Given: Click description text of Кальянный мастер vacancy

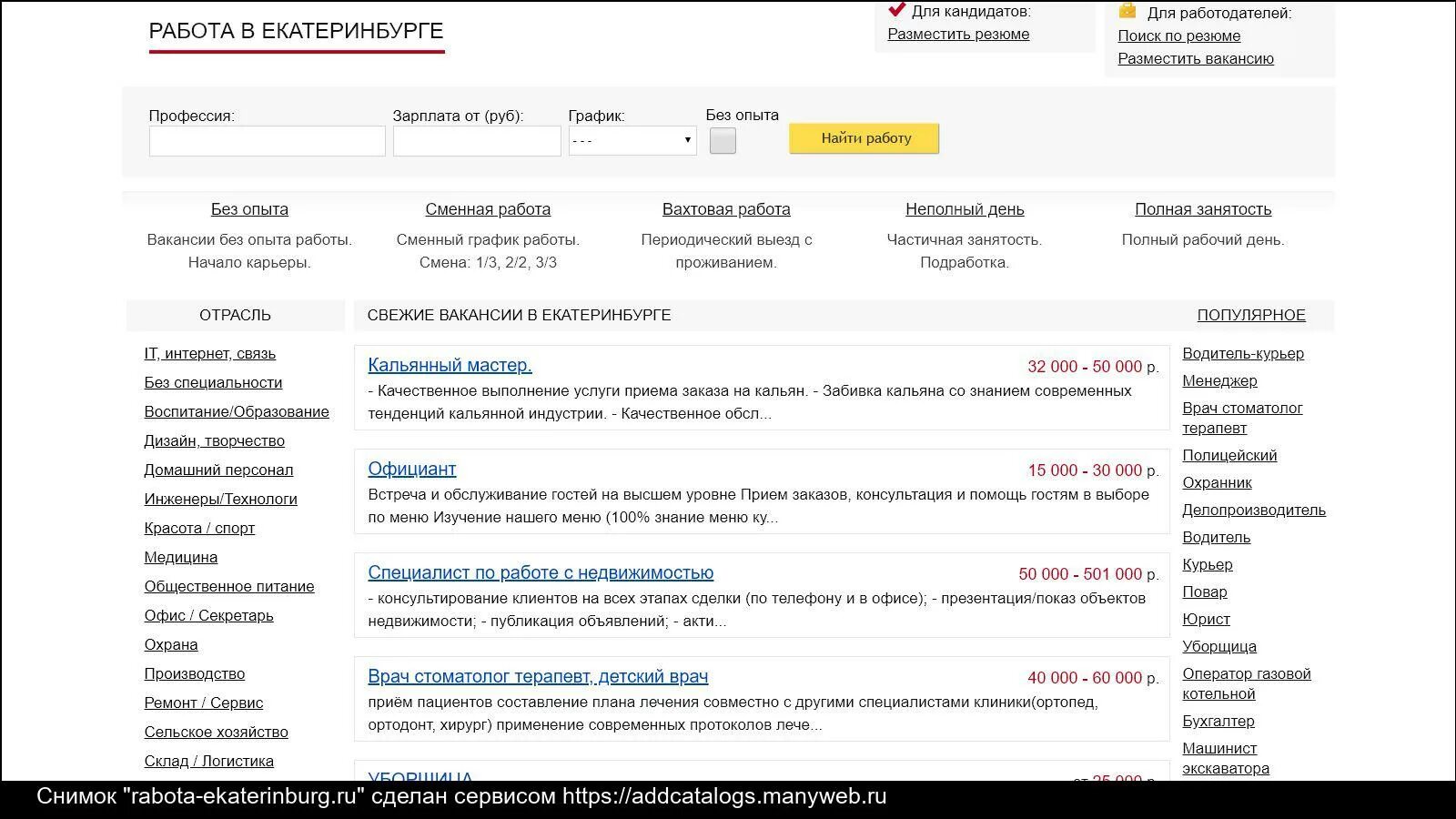Looking at the screenshot, I should (x=750, y=402).
